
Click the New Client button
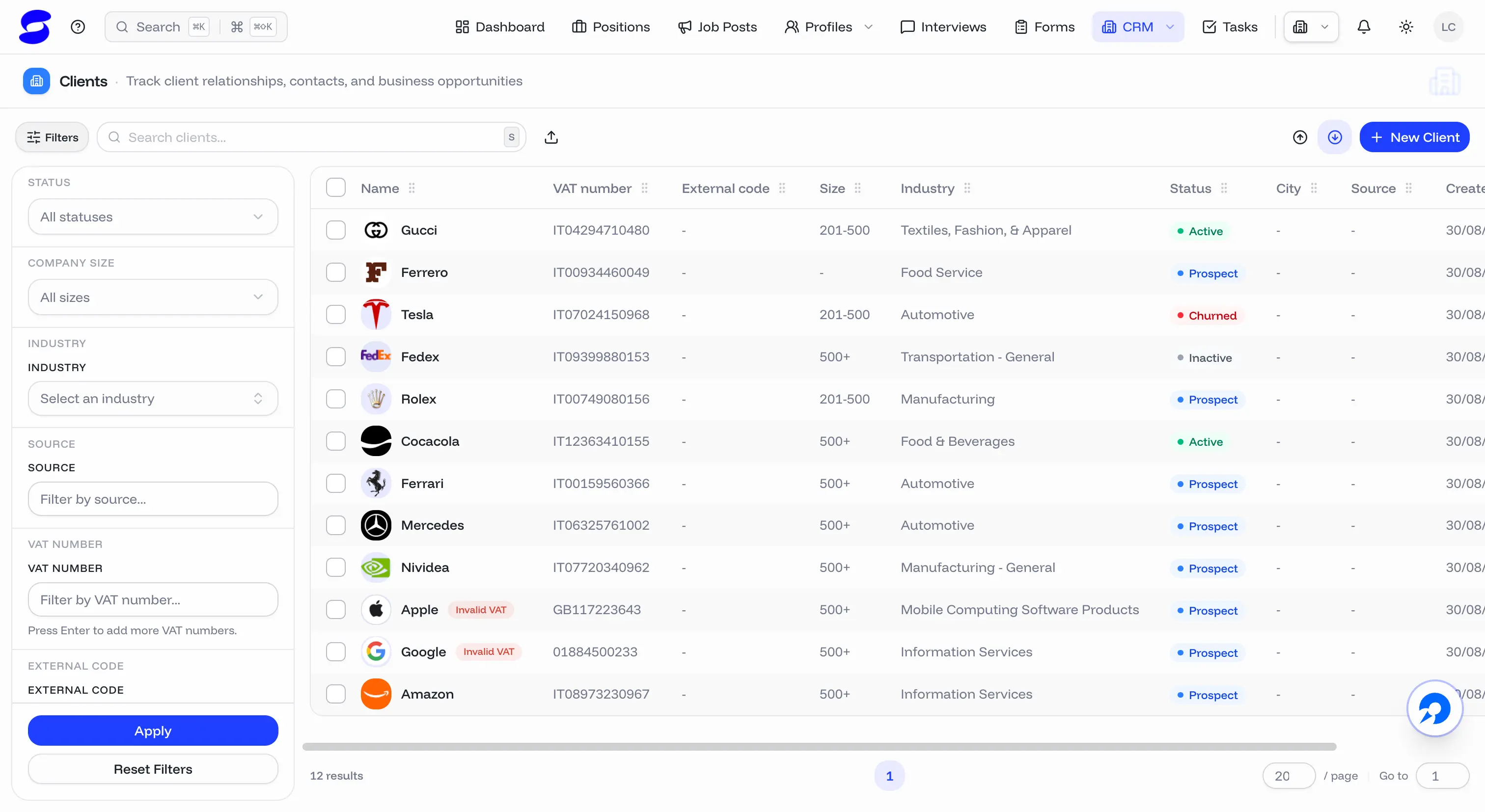[1414, 137]
